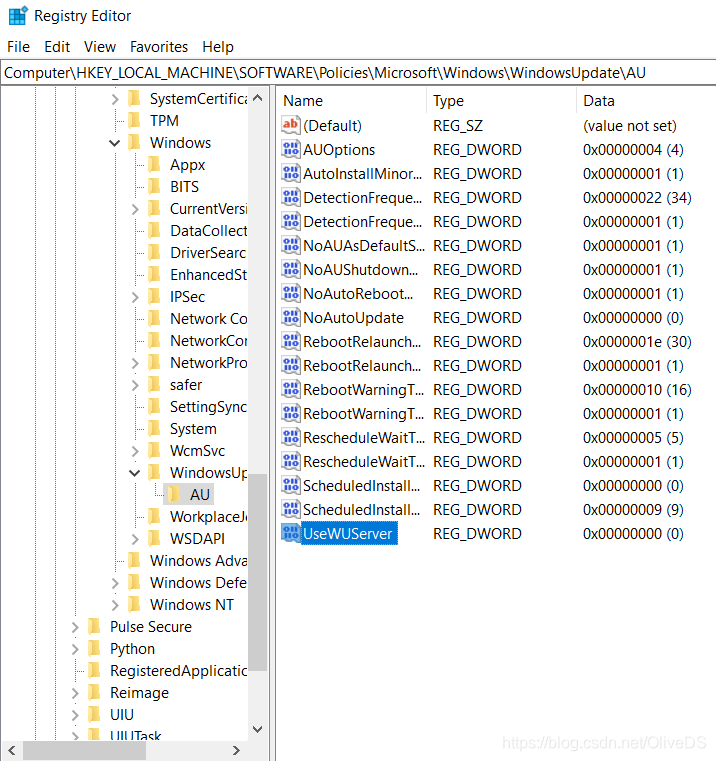Click the (Default) string value icon

click(290, 125)
